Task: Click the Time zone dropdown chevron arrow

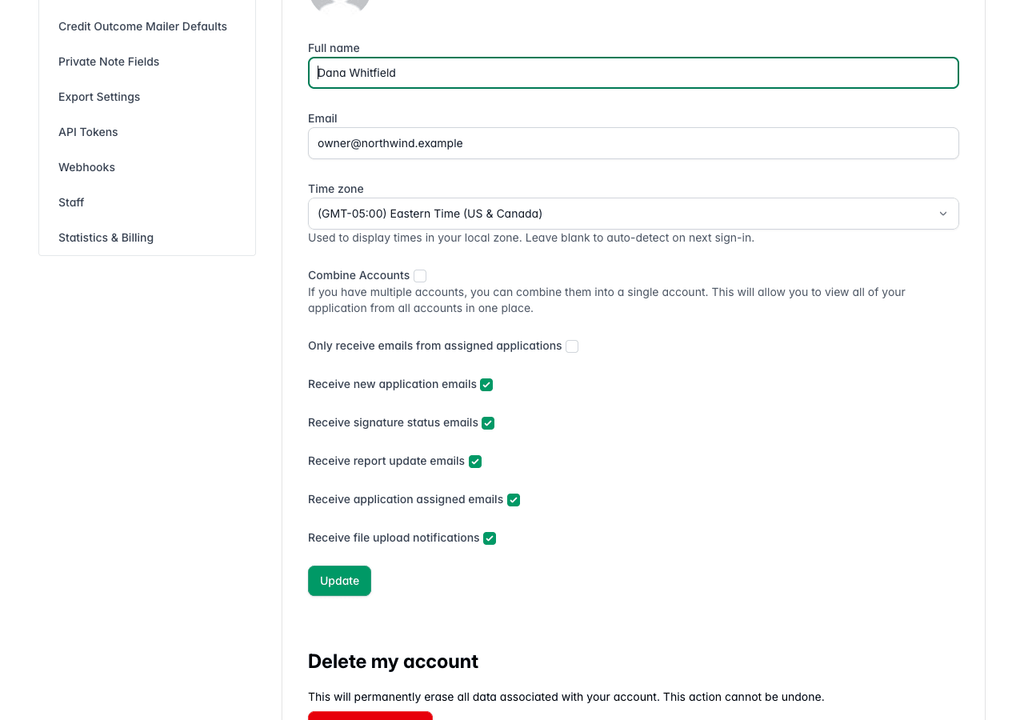Action: tap(942, 214)
